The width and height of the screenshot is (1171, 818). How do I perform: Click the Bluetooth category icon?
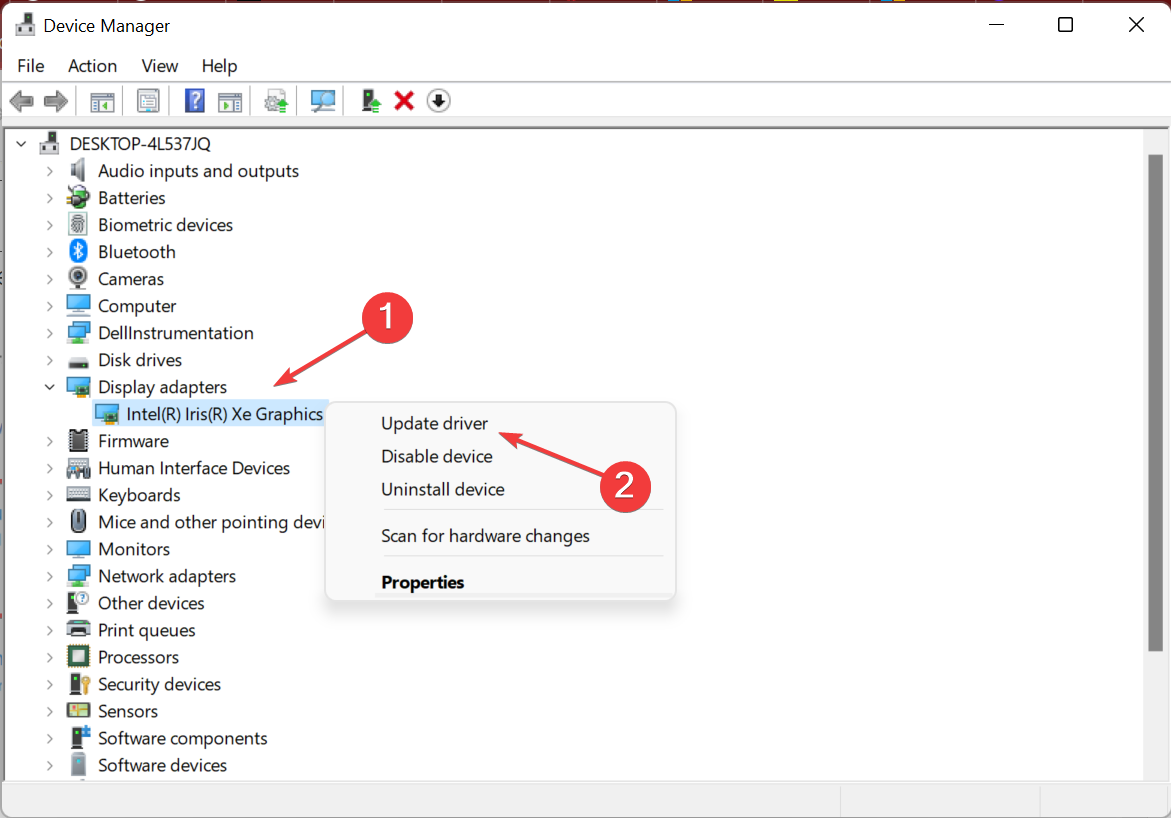[78, 252]
